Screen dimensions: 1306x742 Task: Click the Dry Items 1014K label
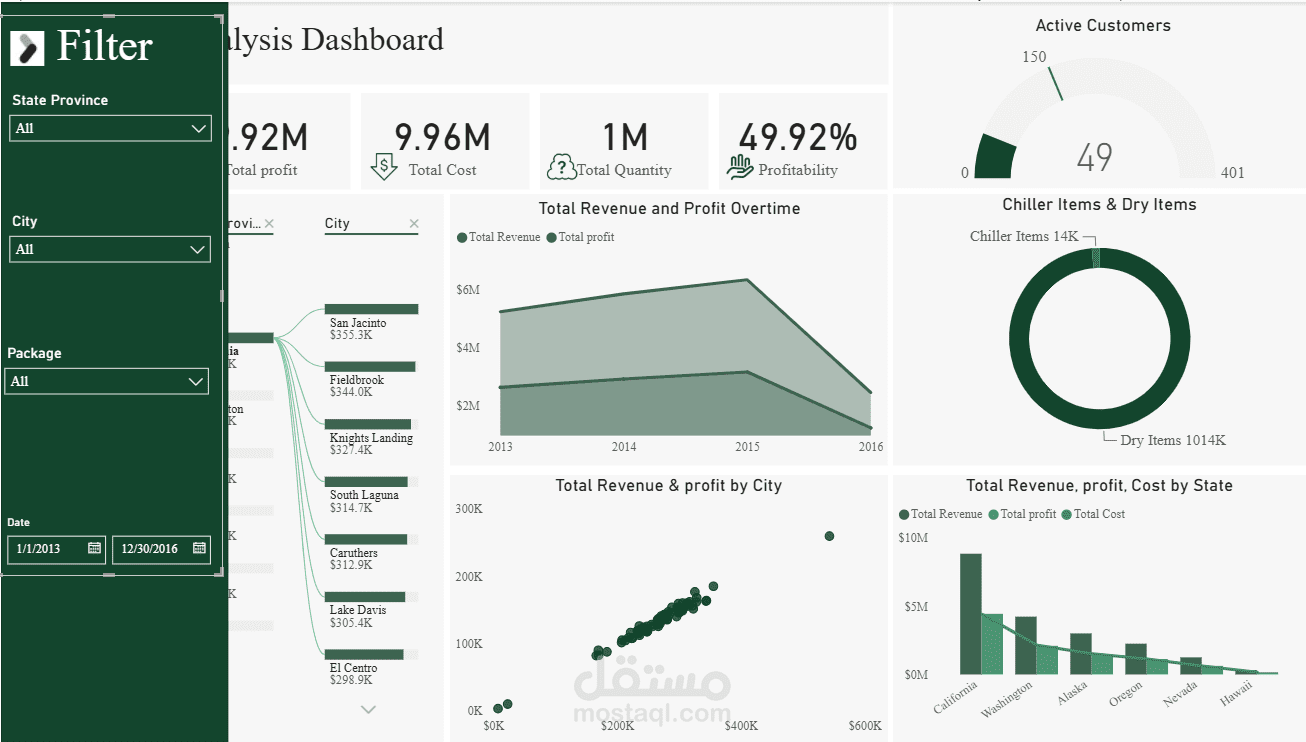(x=1172, y=440)
